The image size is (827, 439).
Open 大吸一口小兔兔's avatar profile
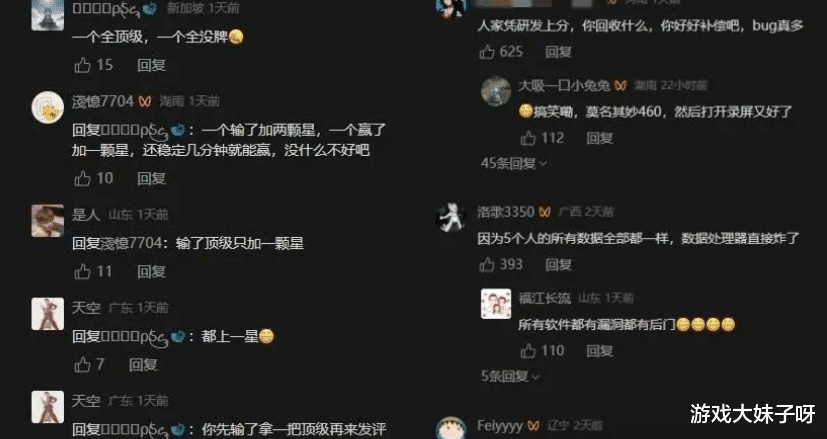[496, 91]
